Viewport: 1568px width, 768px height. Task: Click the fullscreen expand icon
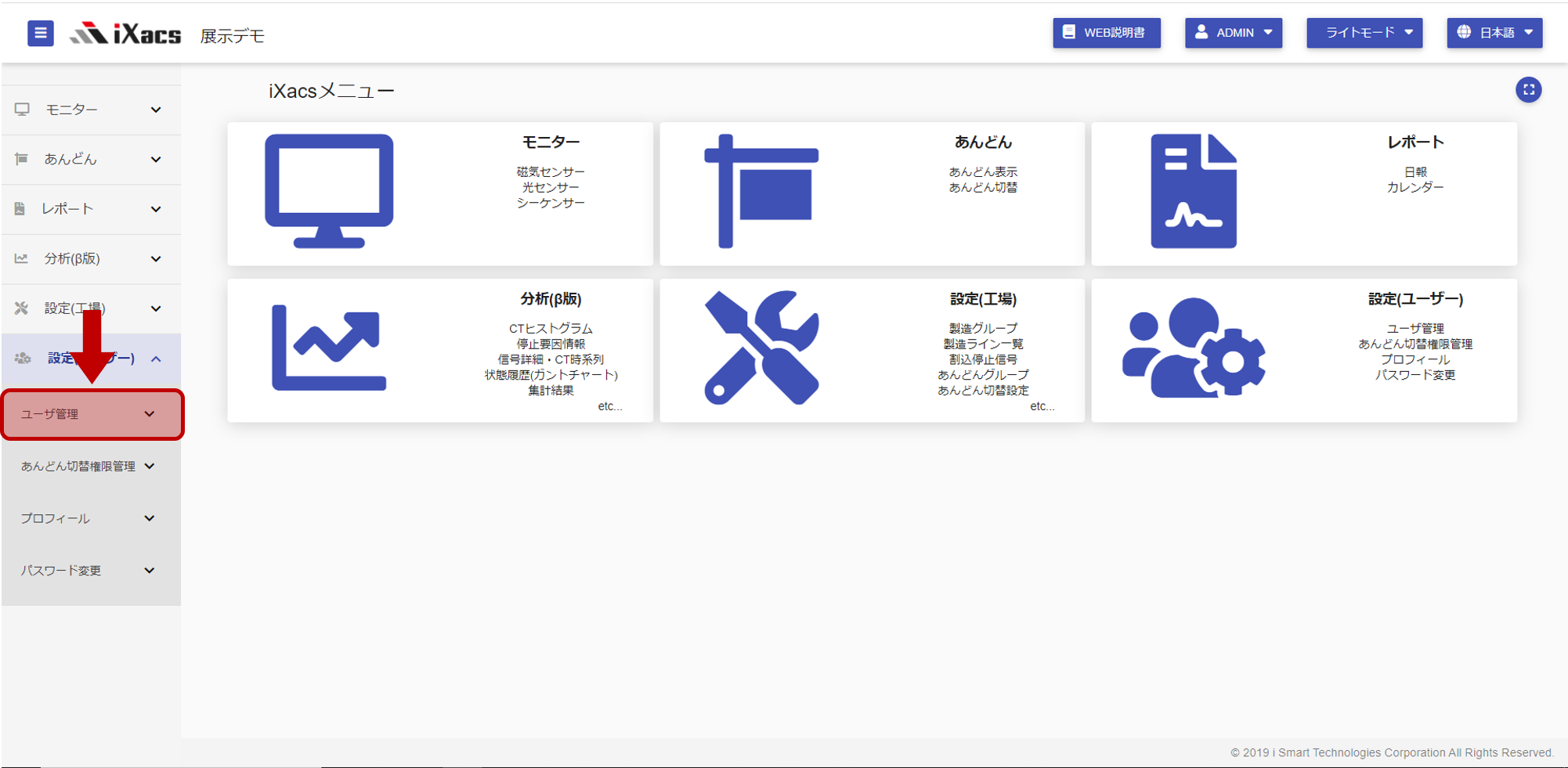pos(1528,89)
